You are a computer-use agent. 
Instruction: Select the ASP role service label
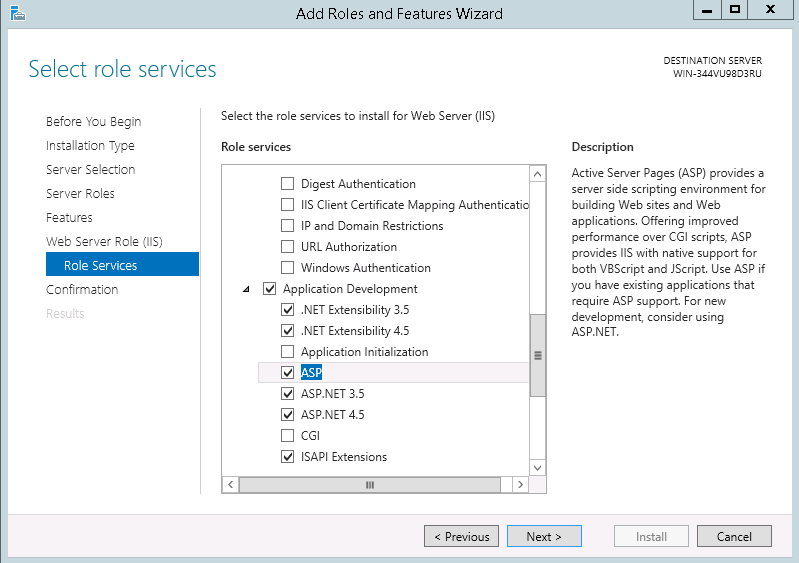[311, 373]
